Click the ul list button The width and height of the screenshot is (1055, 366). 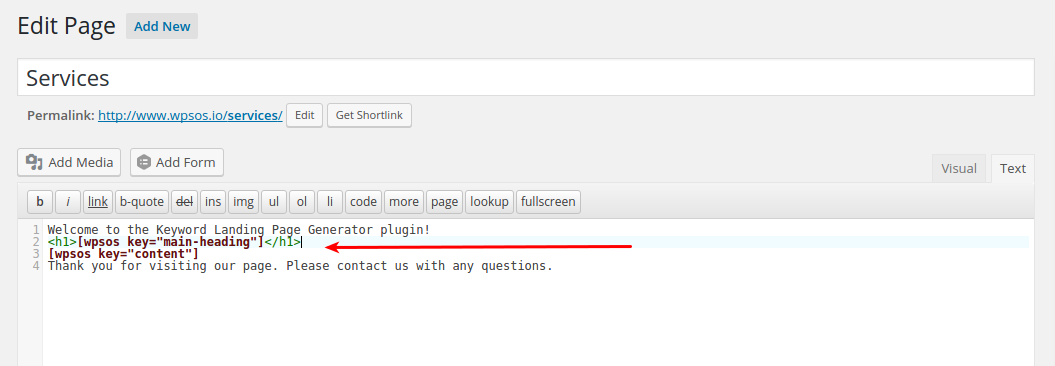click(274, 201)
